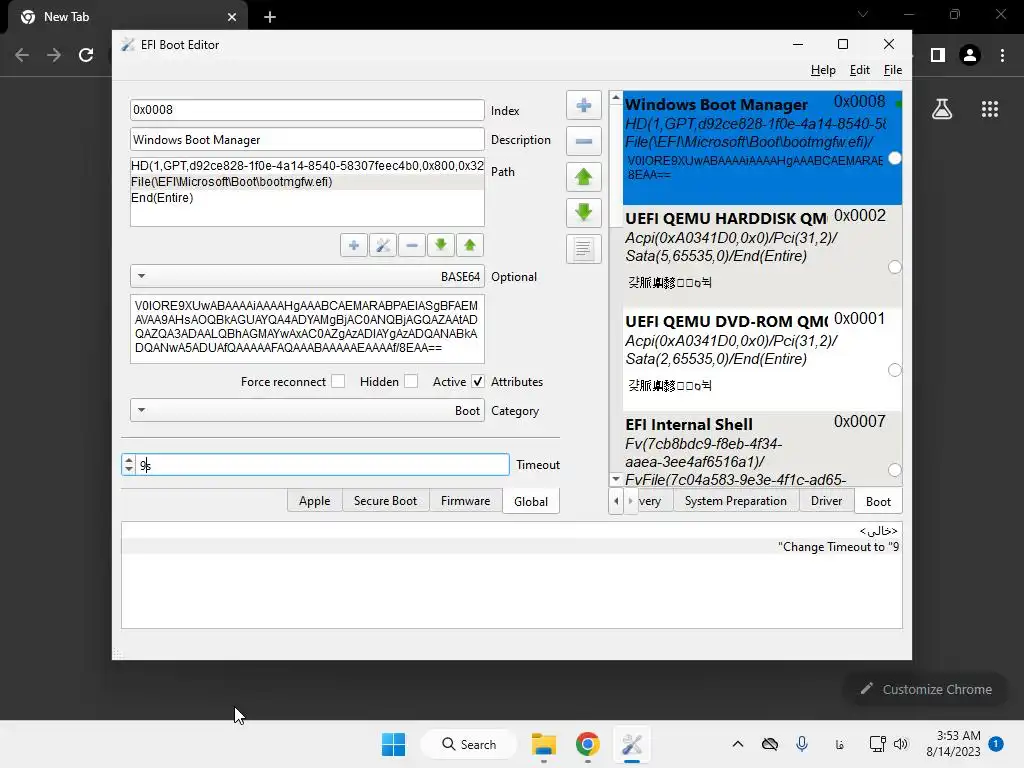1024x768 pixels.
Task: Reload the Chrome page
Action: pyautogui.click(x=86, y=55)
